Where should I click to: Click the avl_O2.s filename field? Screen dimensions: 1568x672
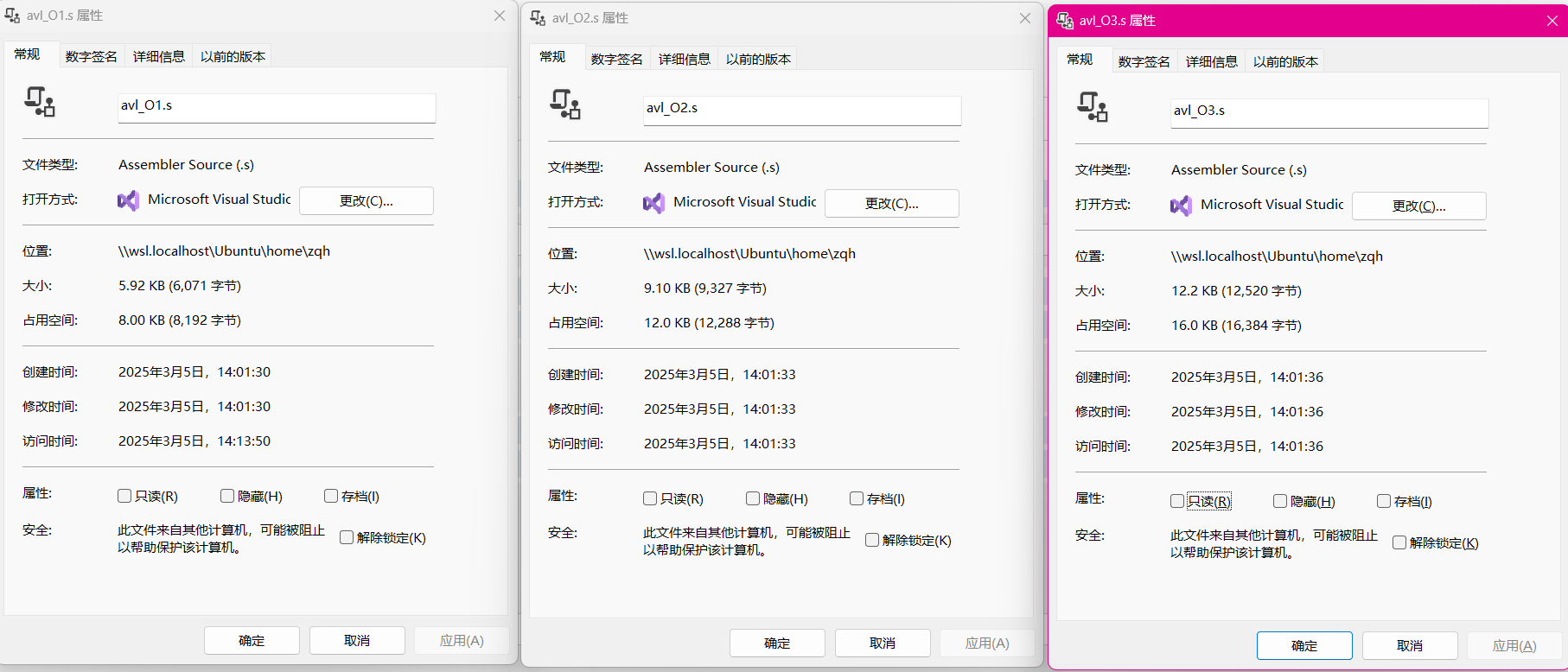tap(802, 110)
